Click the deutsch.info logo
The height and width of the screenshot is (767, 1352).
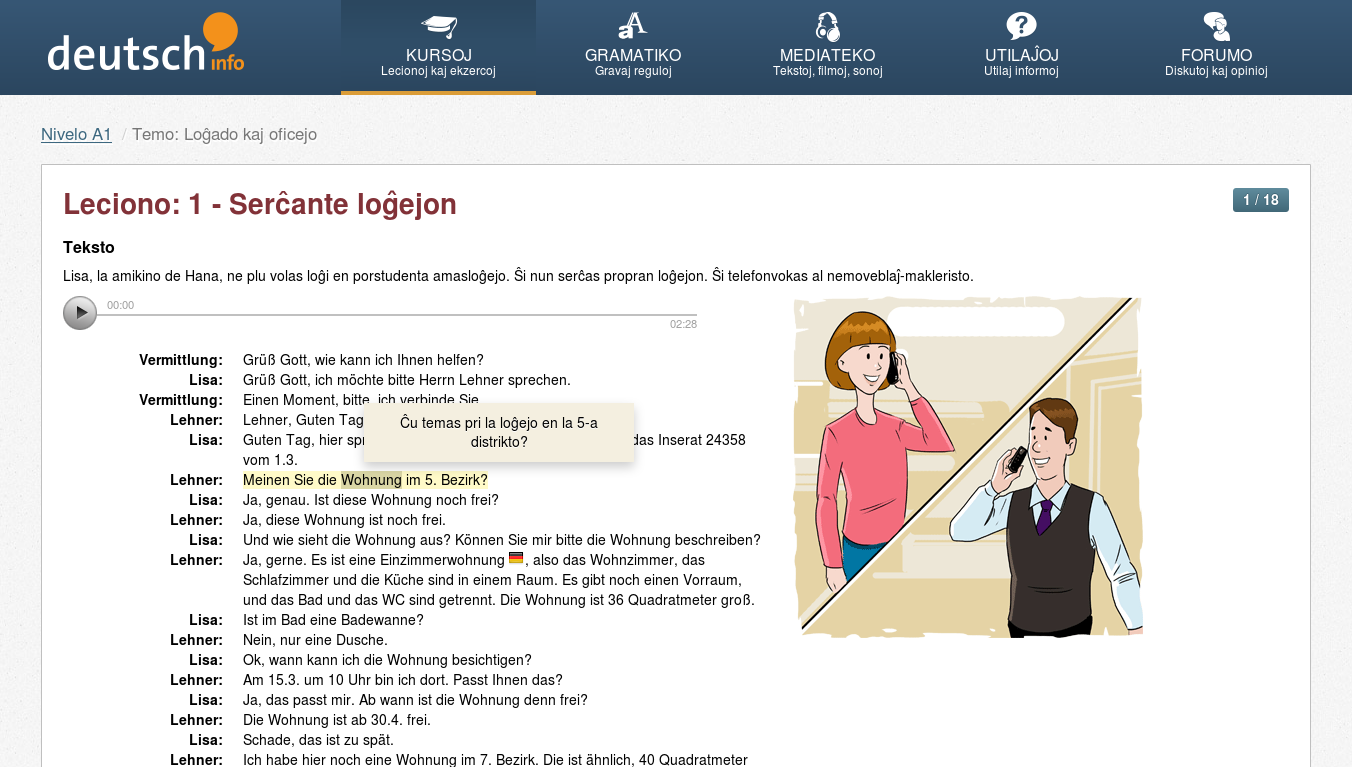(x=145, y=43)
